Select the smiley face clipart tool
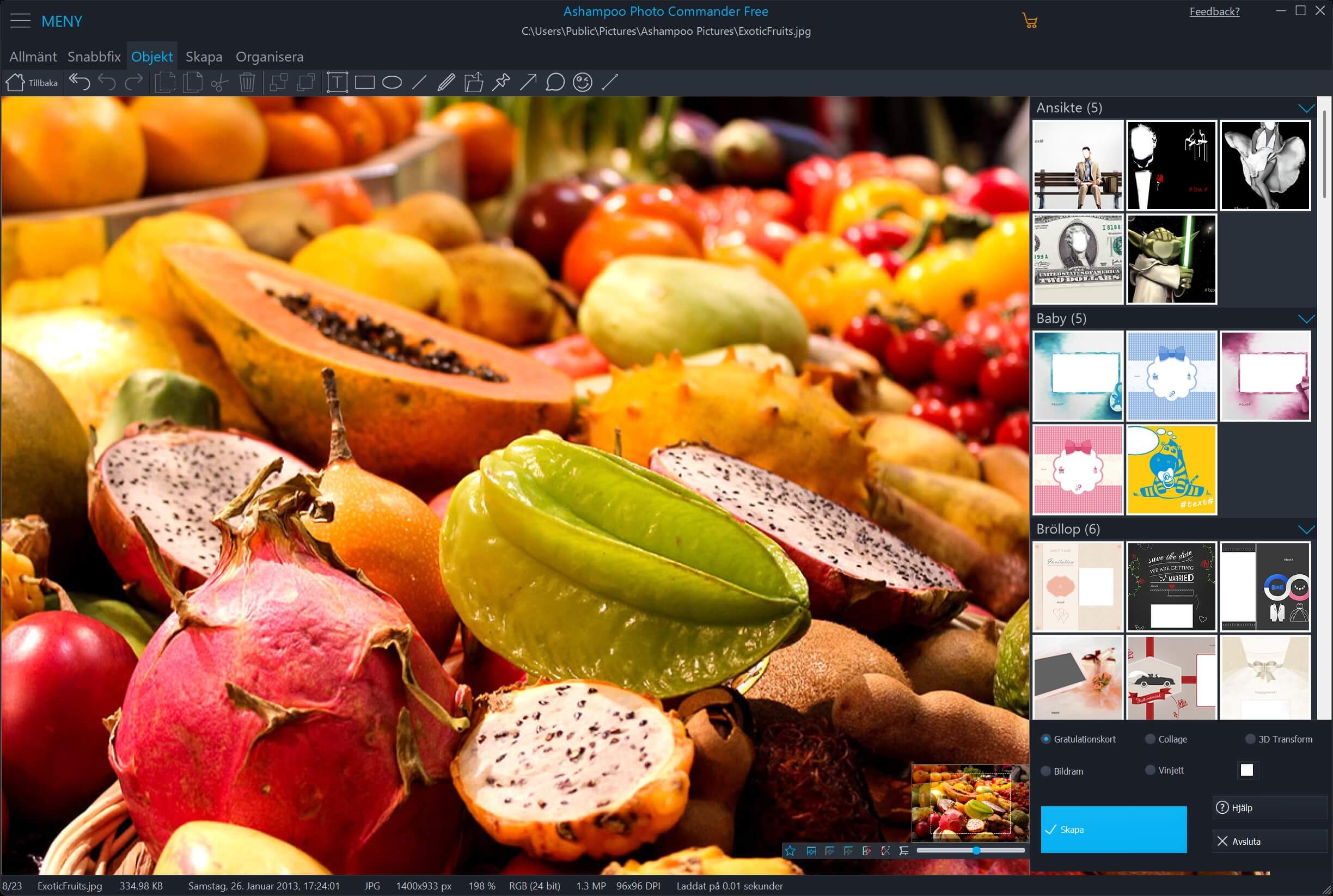Image resolution: width=1333 pixels, height=896 pixels. [x=583, y=82]
